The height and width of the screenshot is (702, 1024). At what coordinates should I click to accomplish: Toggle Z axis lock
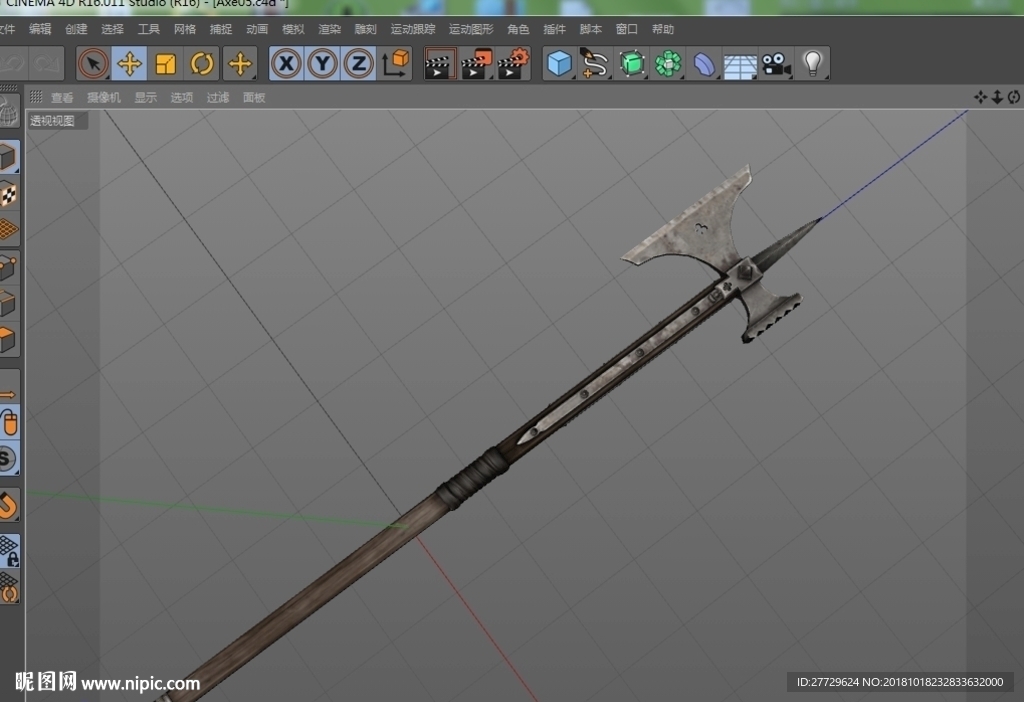[x=359, y=64]
